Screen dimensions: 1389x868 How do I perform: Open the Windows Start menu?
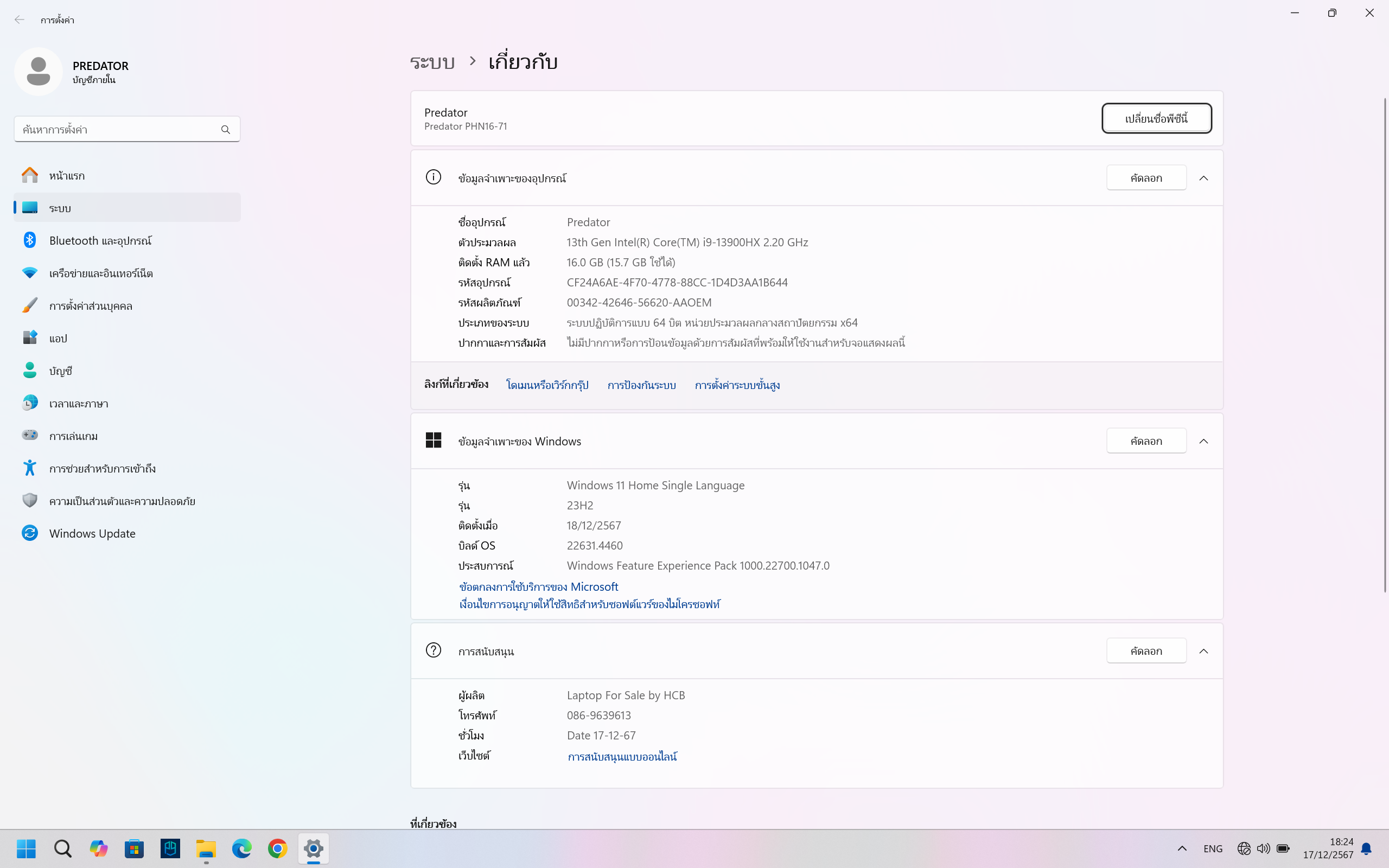tap(27, 848)
